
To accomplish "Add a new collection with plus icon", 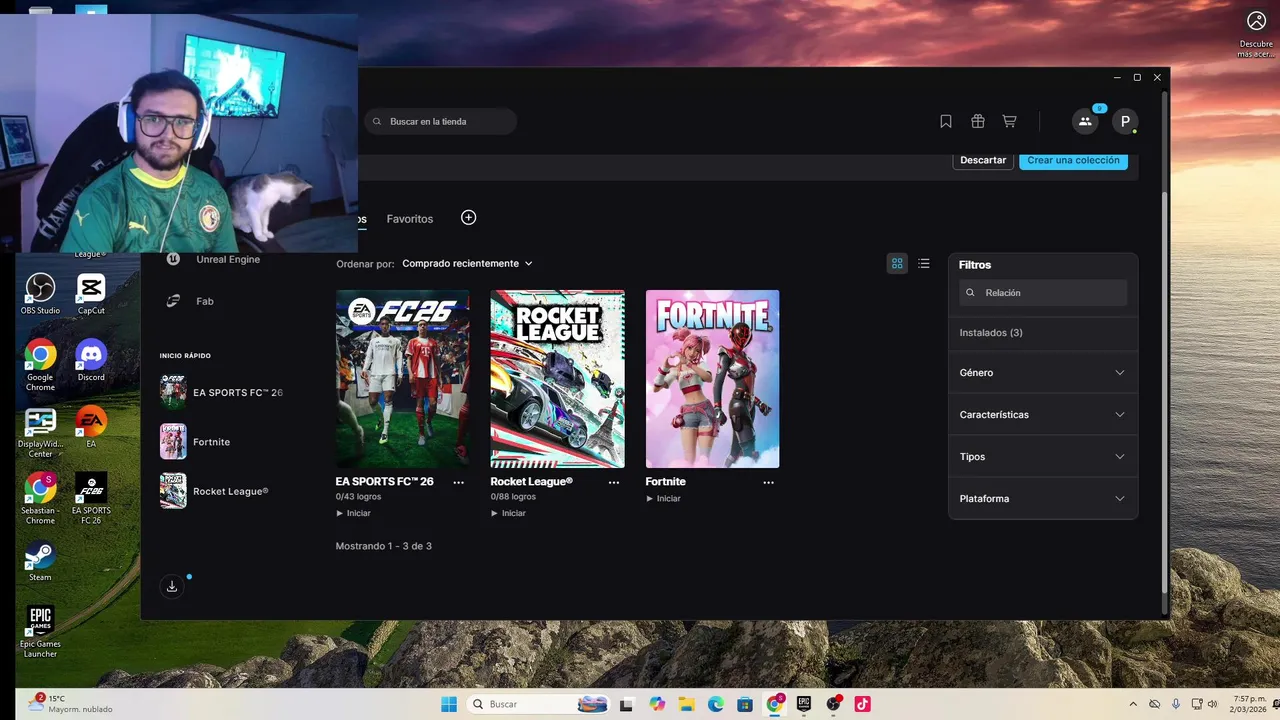I will pyautogui.click(x=468, y=218).
